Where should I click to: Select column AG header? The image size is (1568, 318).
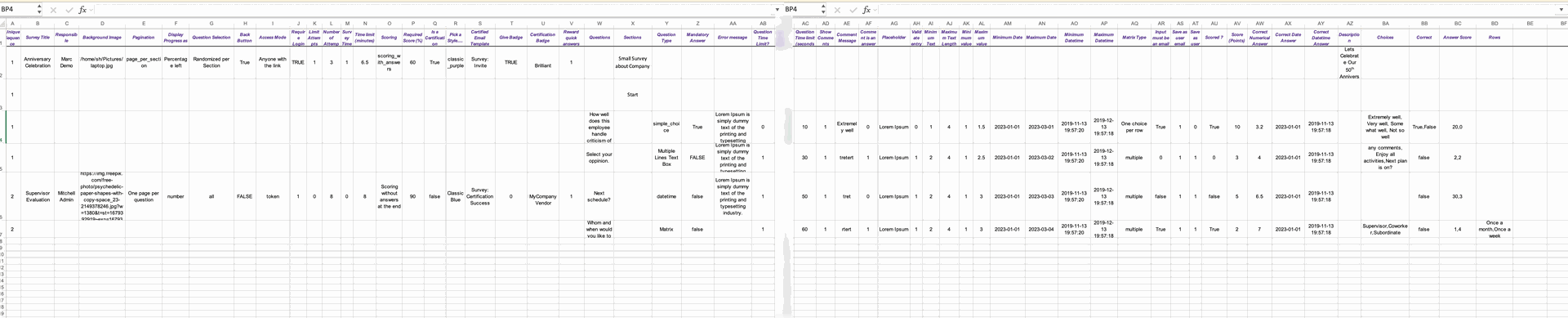point(894,24)
